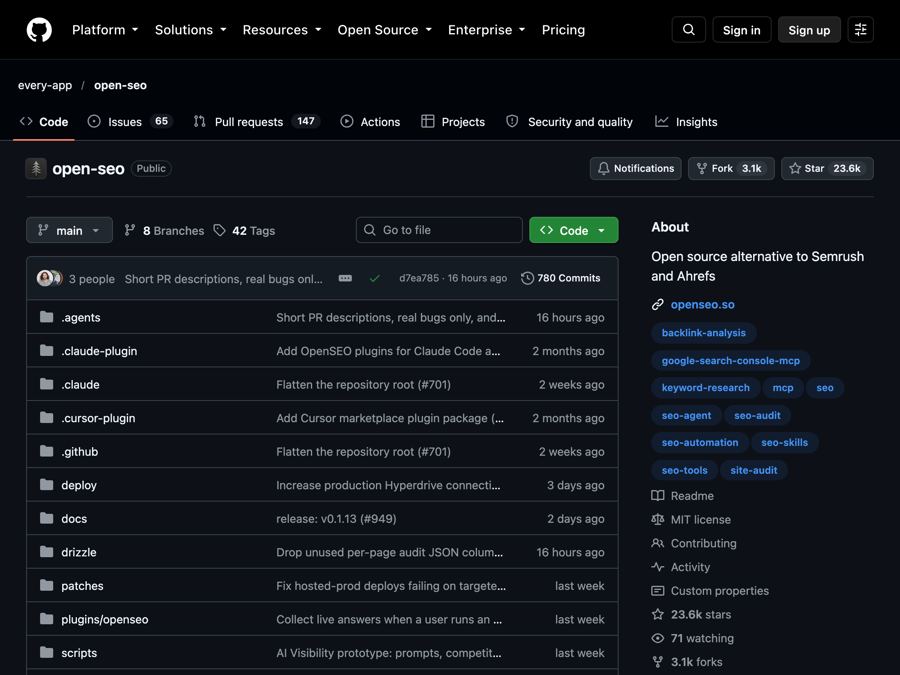This screenshot has height=675, width=900.
Task: Open the openseo.so website link
Action: tap(703, 305)
